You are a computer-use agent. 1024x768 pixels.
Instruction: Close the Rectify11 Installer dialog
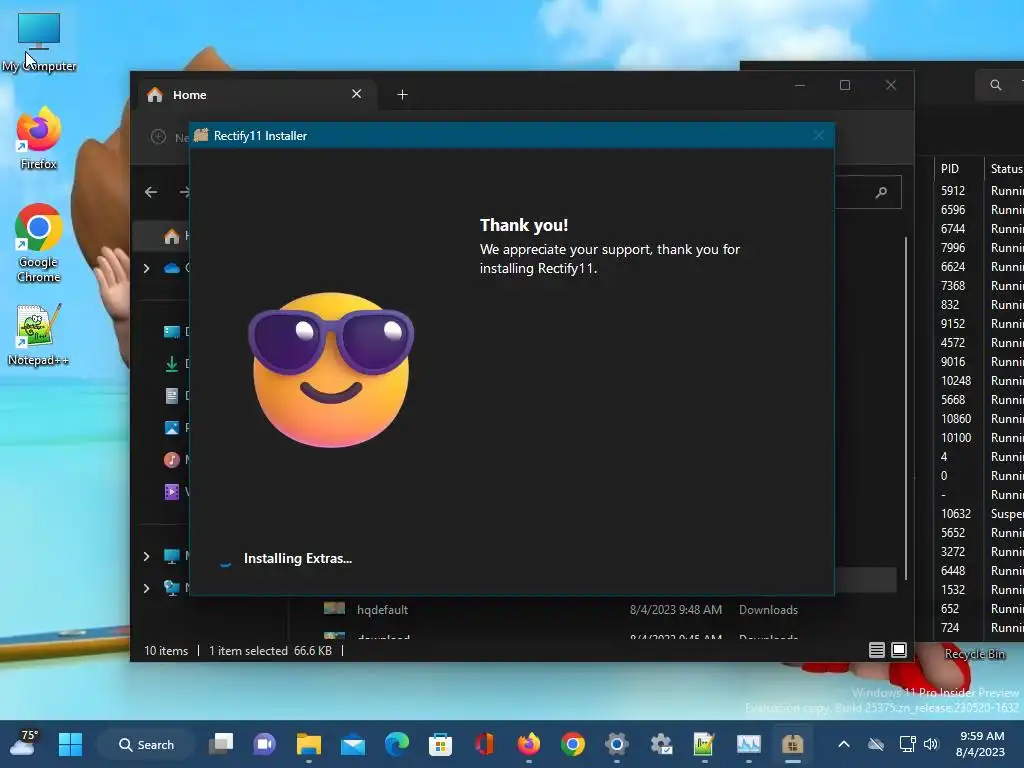[x=818, y=135]
